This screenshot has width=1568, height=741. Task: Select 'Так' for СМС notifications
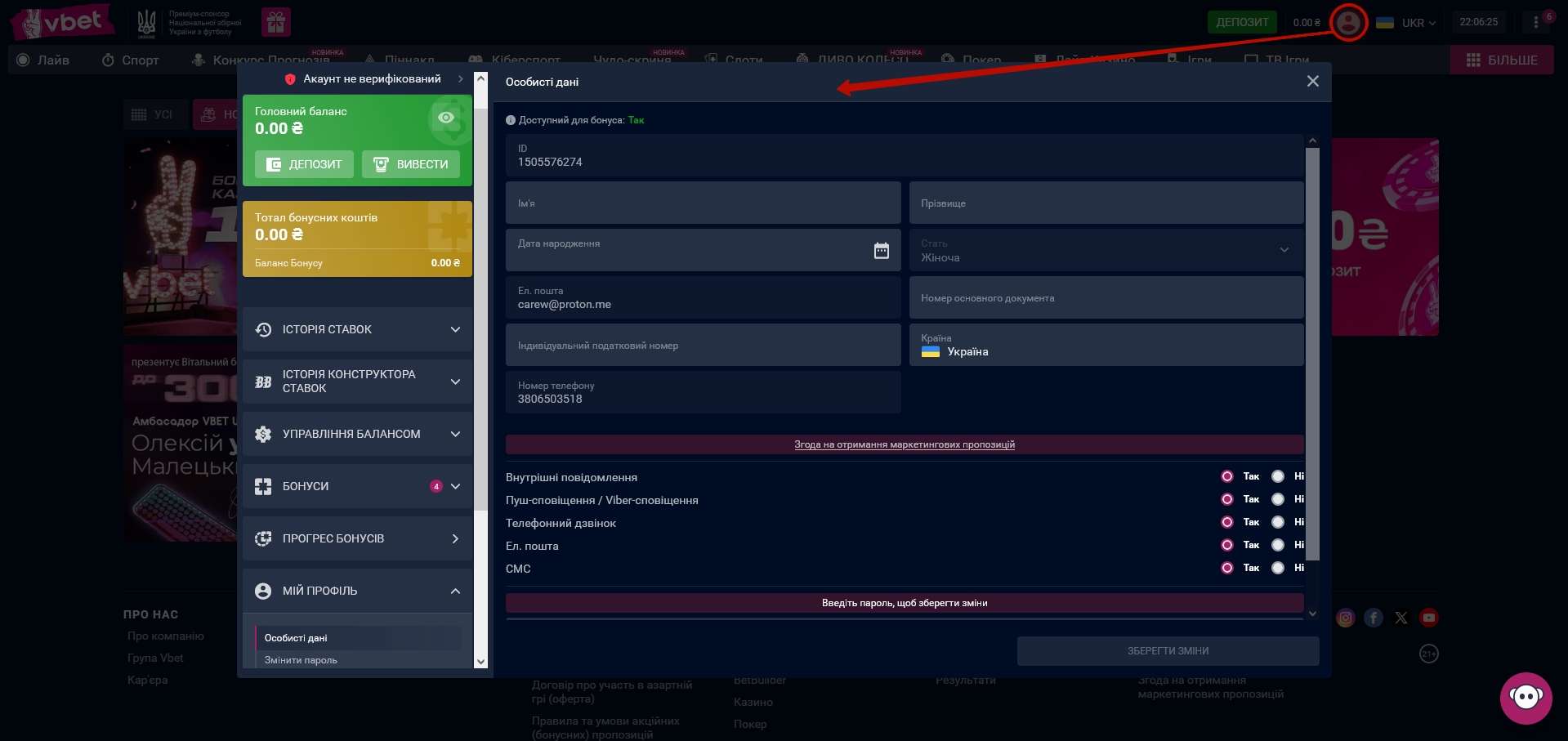coord(1227,568)
